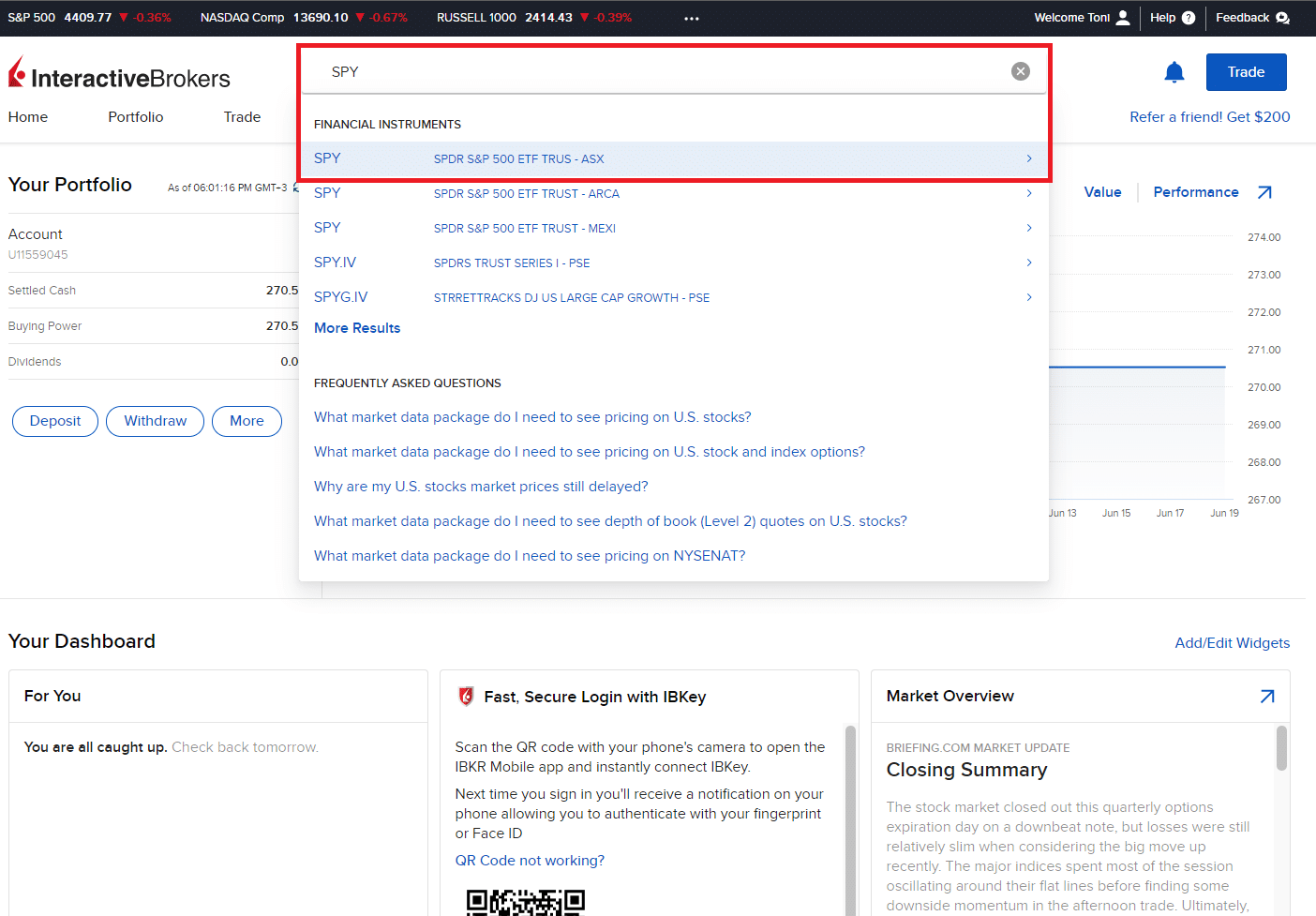
Task: Click the Buying Power row label
Action: coord(45,326)
